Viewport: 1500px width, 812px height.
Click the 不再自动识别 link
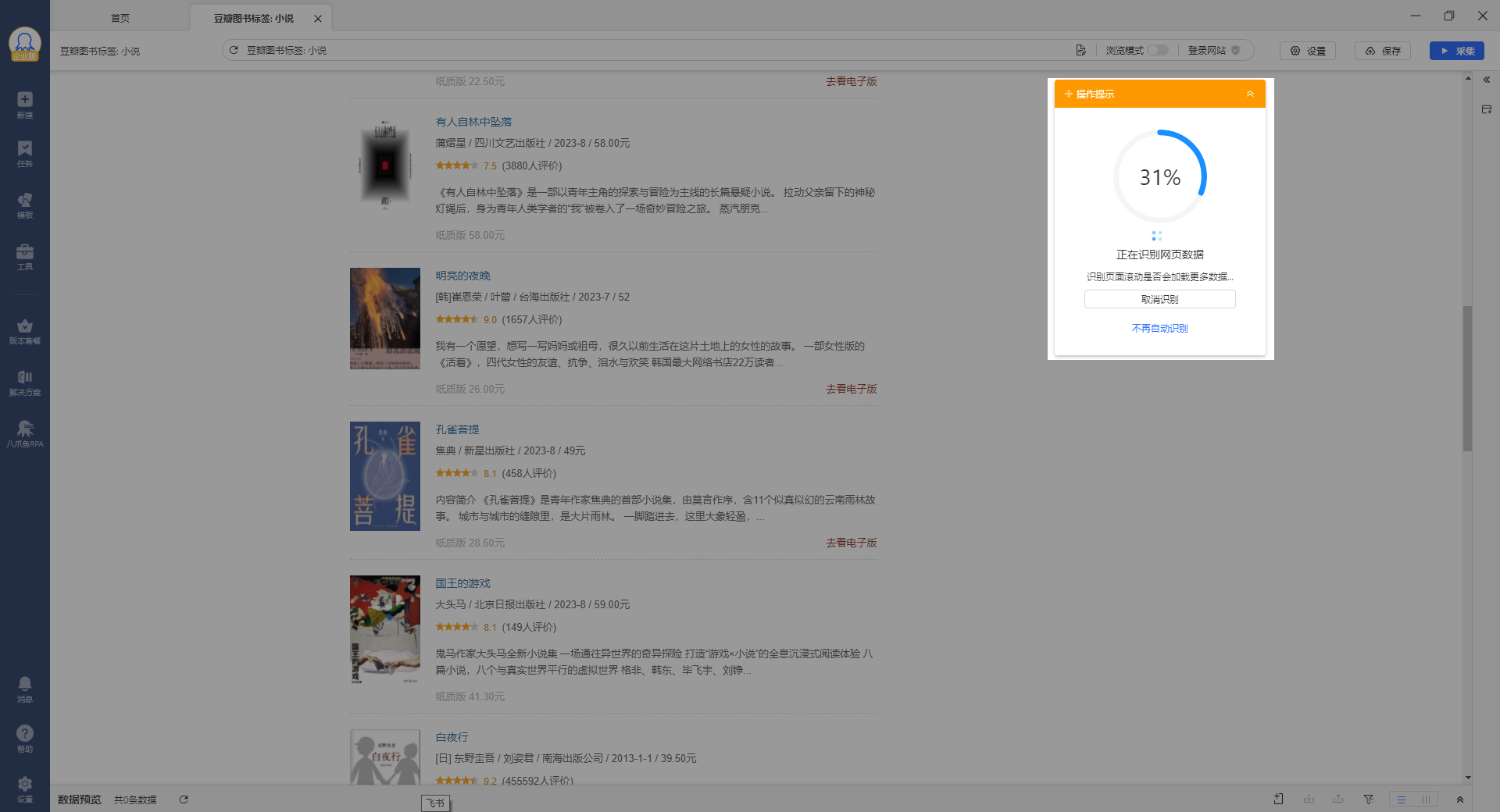click(1160, 328)
